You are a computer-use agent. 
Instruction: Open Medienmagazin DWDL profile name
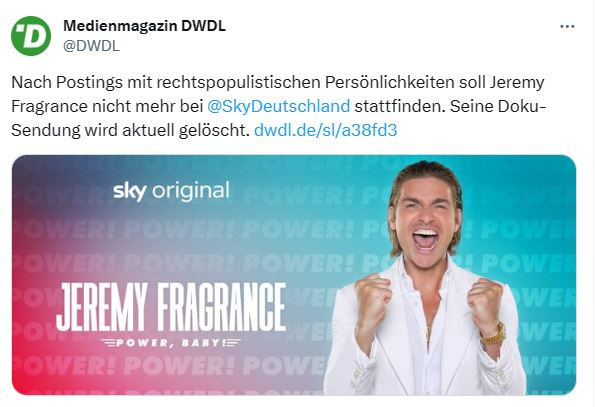(x=144, y=26)
